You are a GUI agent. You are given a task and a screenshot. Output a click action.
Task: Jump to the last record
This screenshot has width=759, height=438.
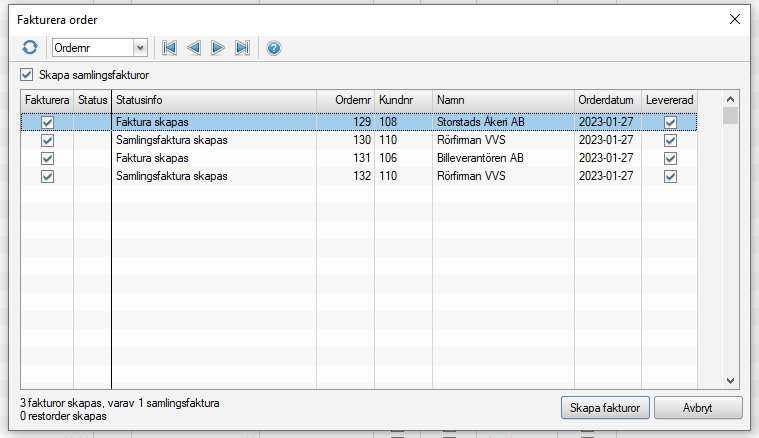click(242, 47)
